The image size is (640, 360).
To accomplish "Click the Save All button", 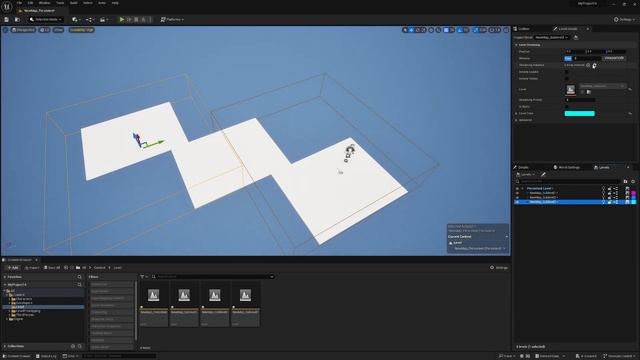I will pyautogui.click(x=52, y=268).
